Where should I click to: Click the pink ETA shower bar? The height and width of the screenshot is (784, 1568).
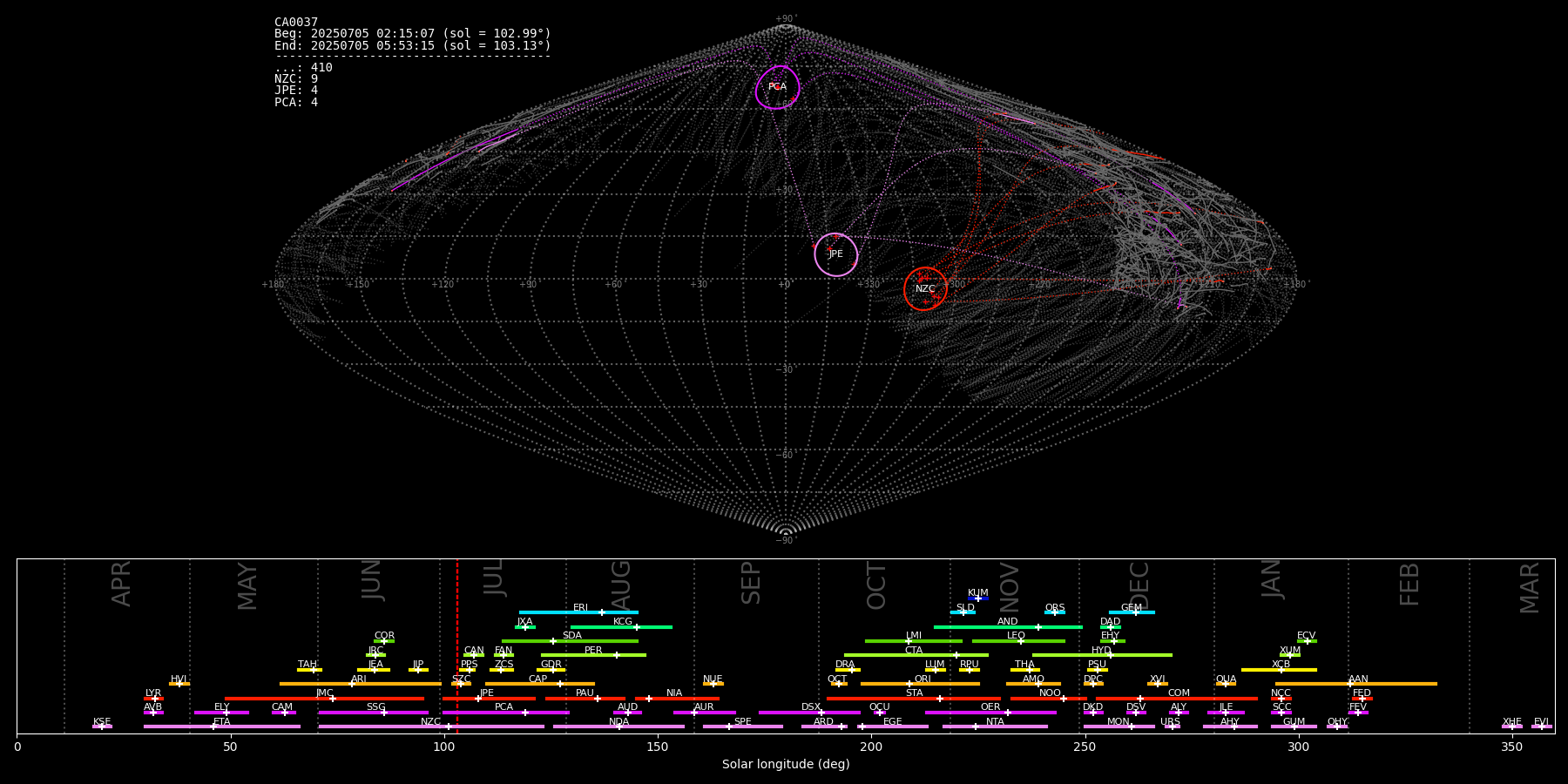point(222,727)
